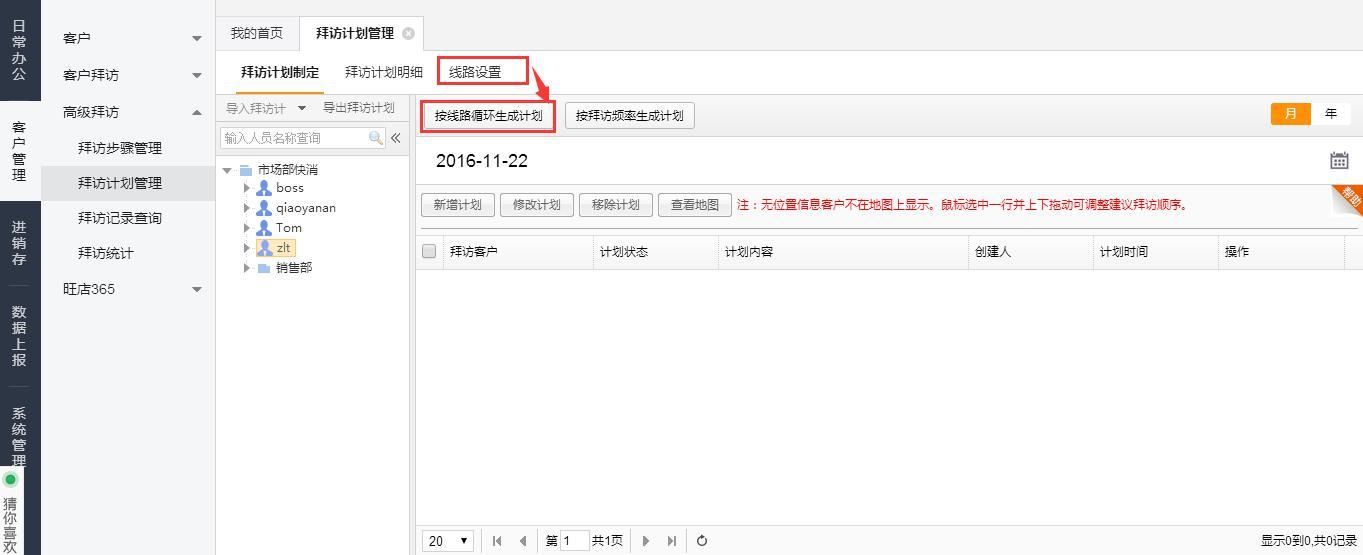Viewport: 1363px width, 555px height.
Task: Click 按线路循环生成计划 button
Action: pyautogui.click(x=488, y=116)
